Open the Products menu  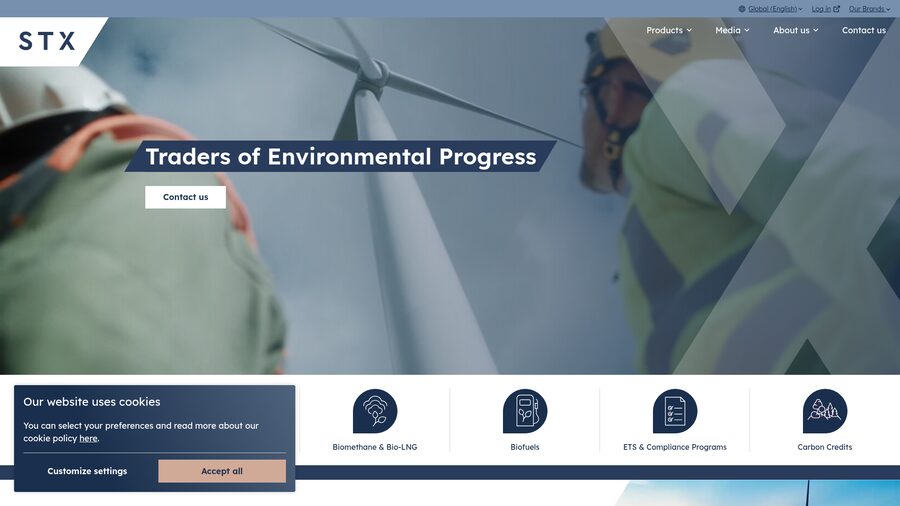pos(669,30)
